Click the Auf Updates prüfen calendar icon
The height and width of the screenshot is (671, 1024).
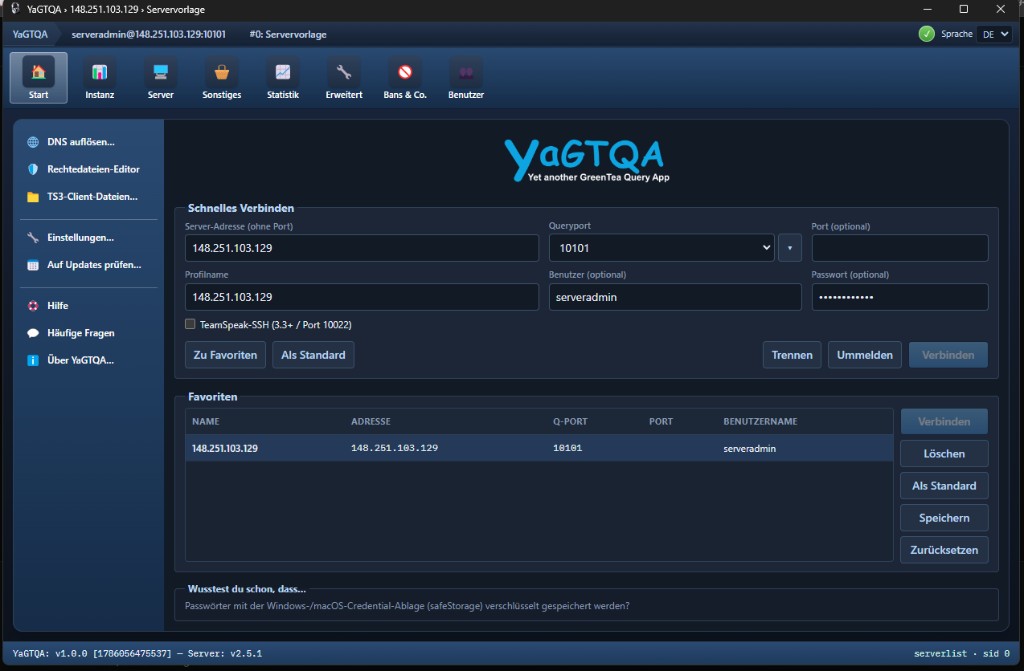pos(33,265)
